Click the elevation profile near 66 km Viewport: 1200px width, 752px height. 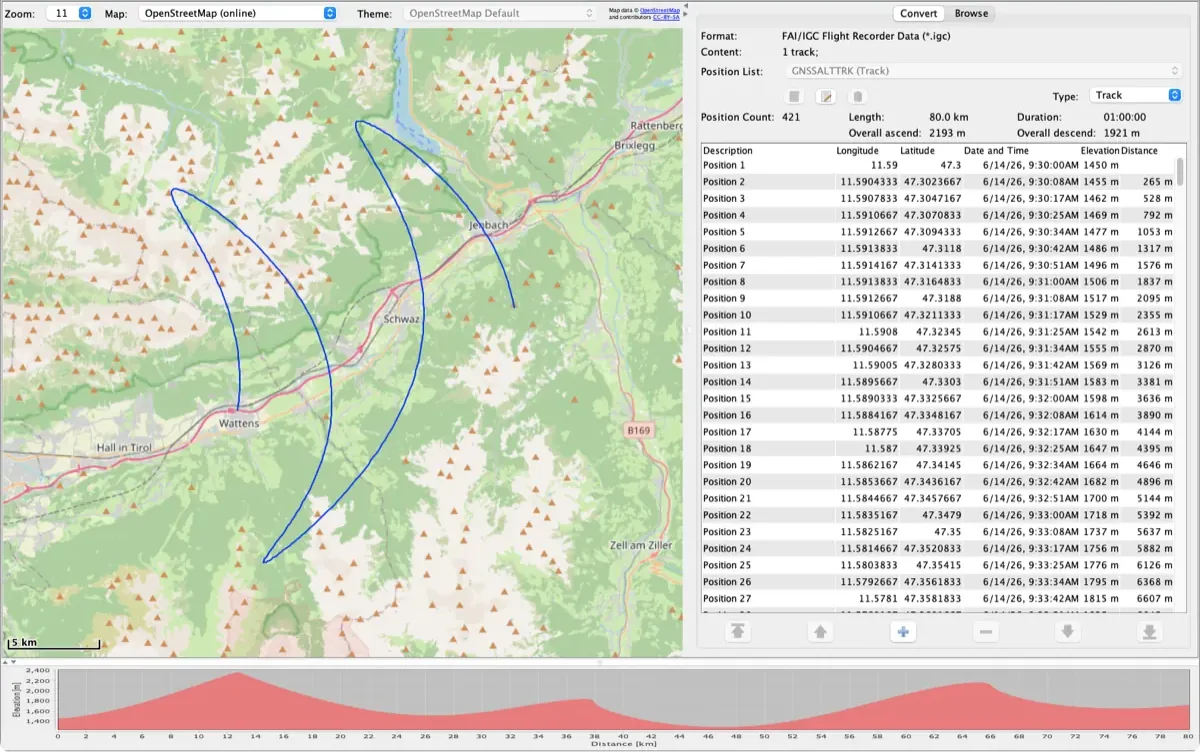982,685
